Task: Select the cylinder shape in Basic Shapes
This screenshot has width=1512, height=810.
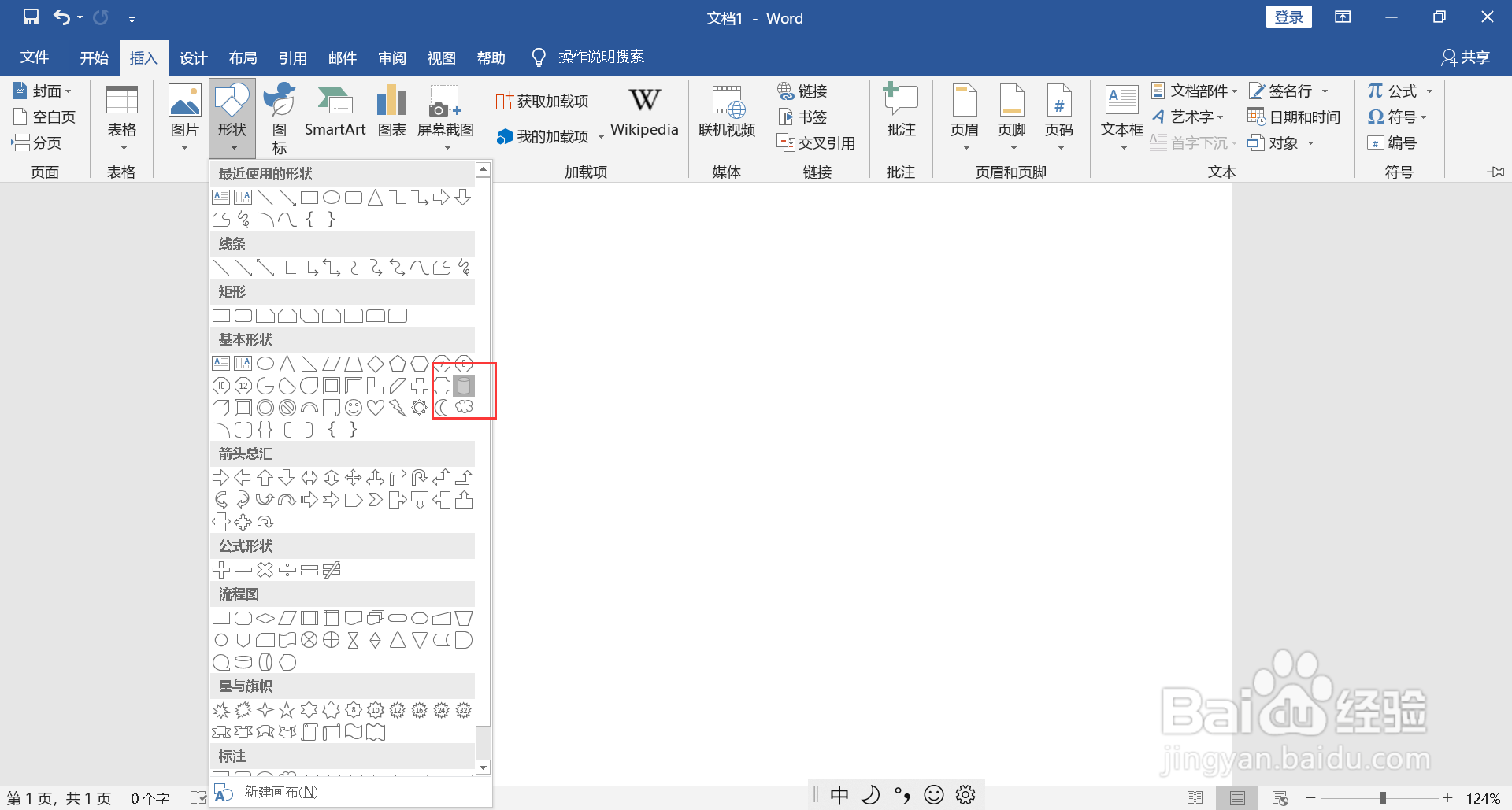Action: [x=464, y=386]
